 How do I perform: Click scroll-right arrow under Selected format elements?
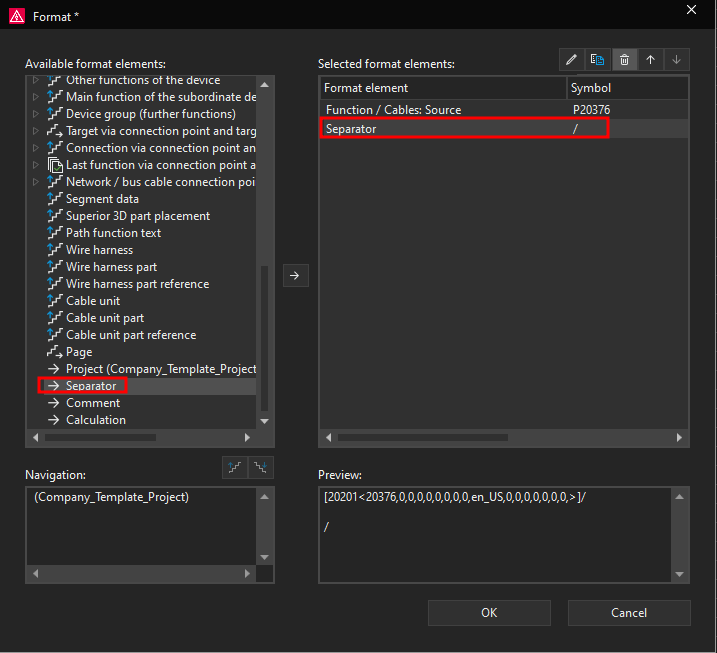tap(679, 438)
